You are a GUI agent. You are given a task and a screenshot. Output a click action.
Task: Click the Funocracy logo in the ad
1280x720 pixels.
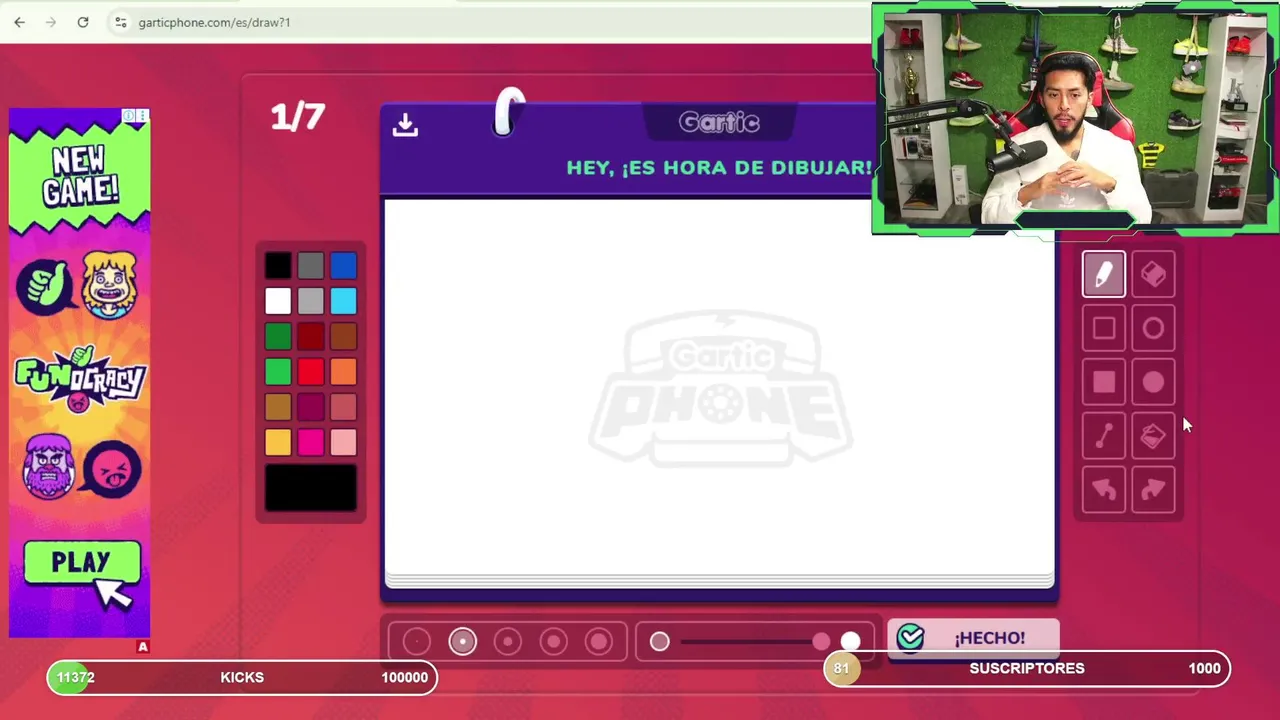coord(80,380)
